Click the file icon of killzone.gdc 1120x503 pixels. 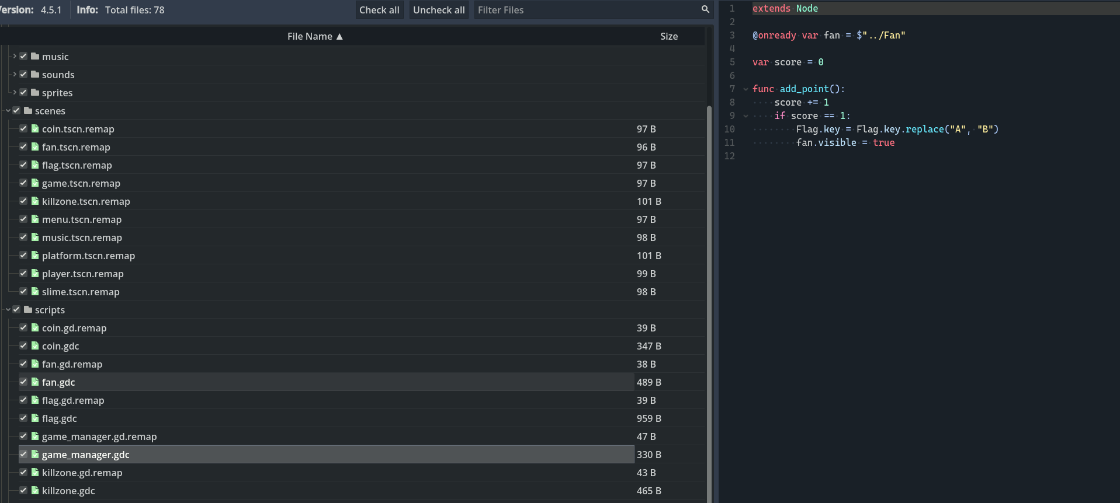35,491
